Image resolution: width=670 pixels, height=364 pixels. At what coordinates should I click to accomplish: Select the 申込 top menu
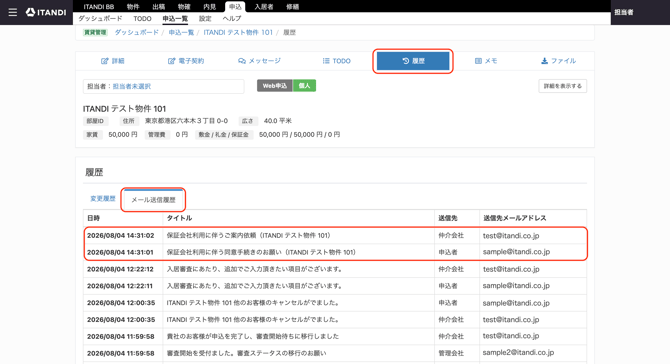click(235, 6)
